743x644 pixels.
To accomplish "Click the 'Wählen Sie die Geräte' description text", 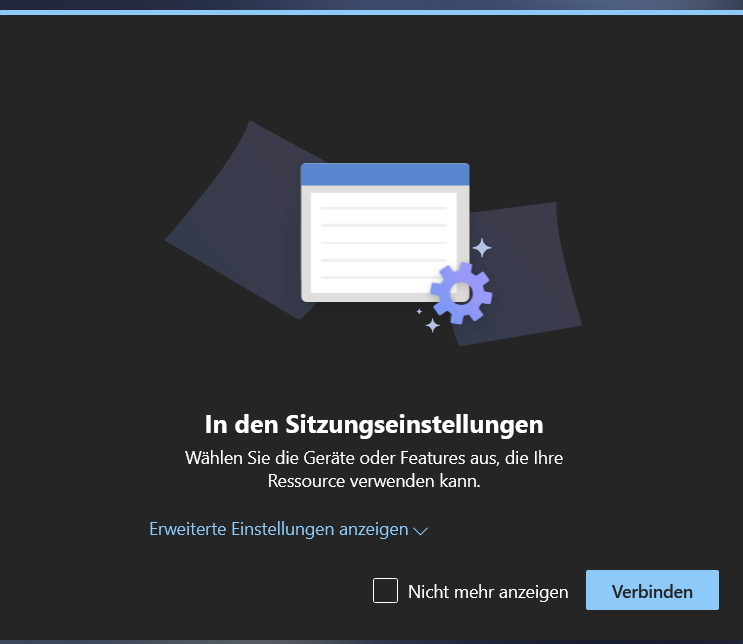I will 374,458.
